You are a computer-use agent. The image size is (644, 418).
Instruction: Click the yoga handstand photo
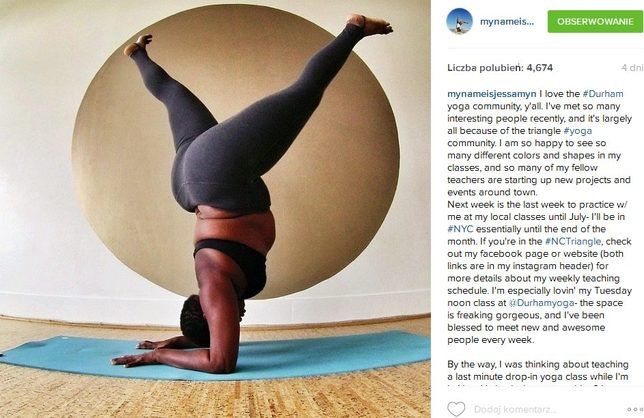click(x=215, y=209)
